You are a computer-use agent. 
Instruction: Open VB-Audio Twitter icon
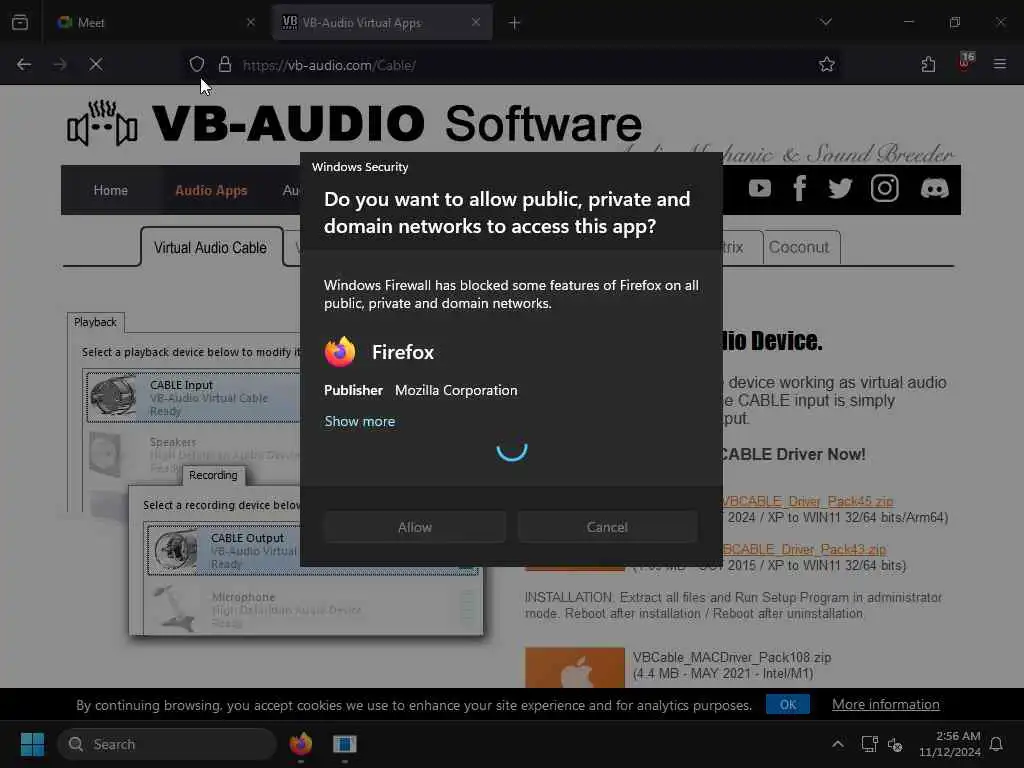tap(840, 189)
